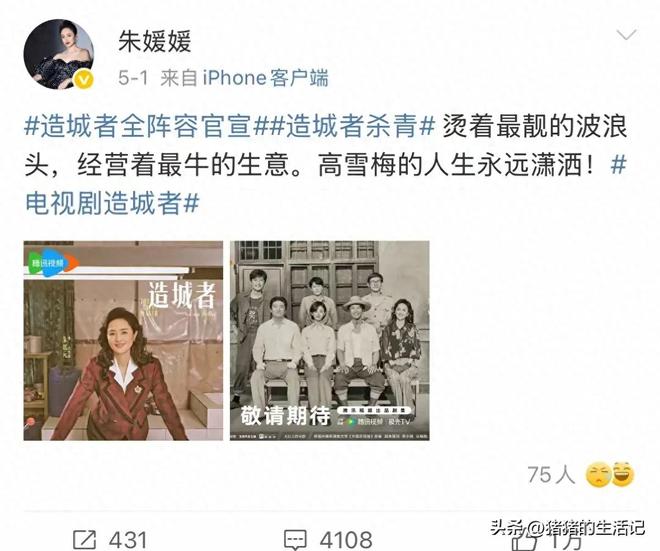This screenshot has height=551, width=660.
Task: Expand the post options chevron
Action: [x=626, y=35]
